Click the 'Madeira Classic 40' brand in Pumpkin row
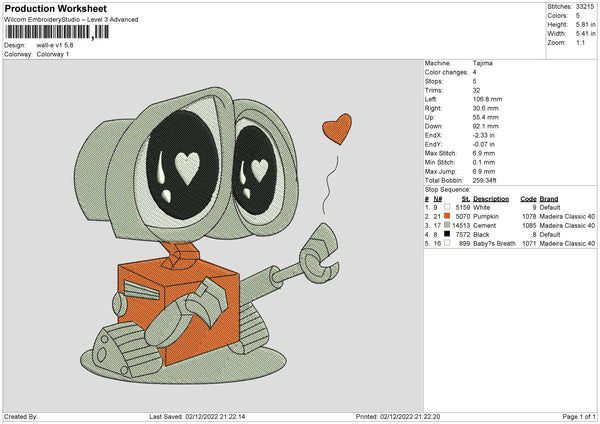600x424 pixels. (x=567, y=216)
